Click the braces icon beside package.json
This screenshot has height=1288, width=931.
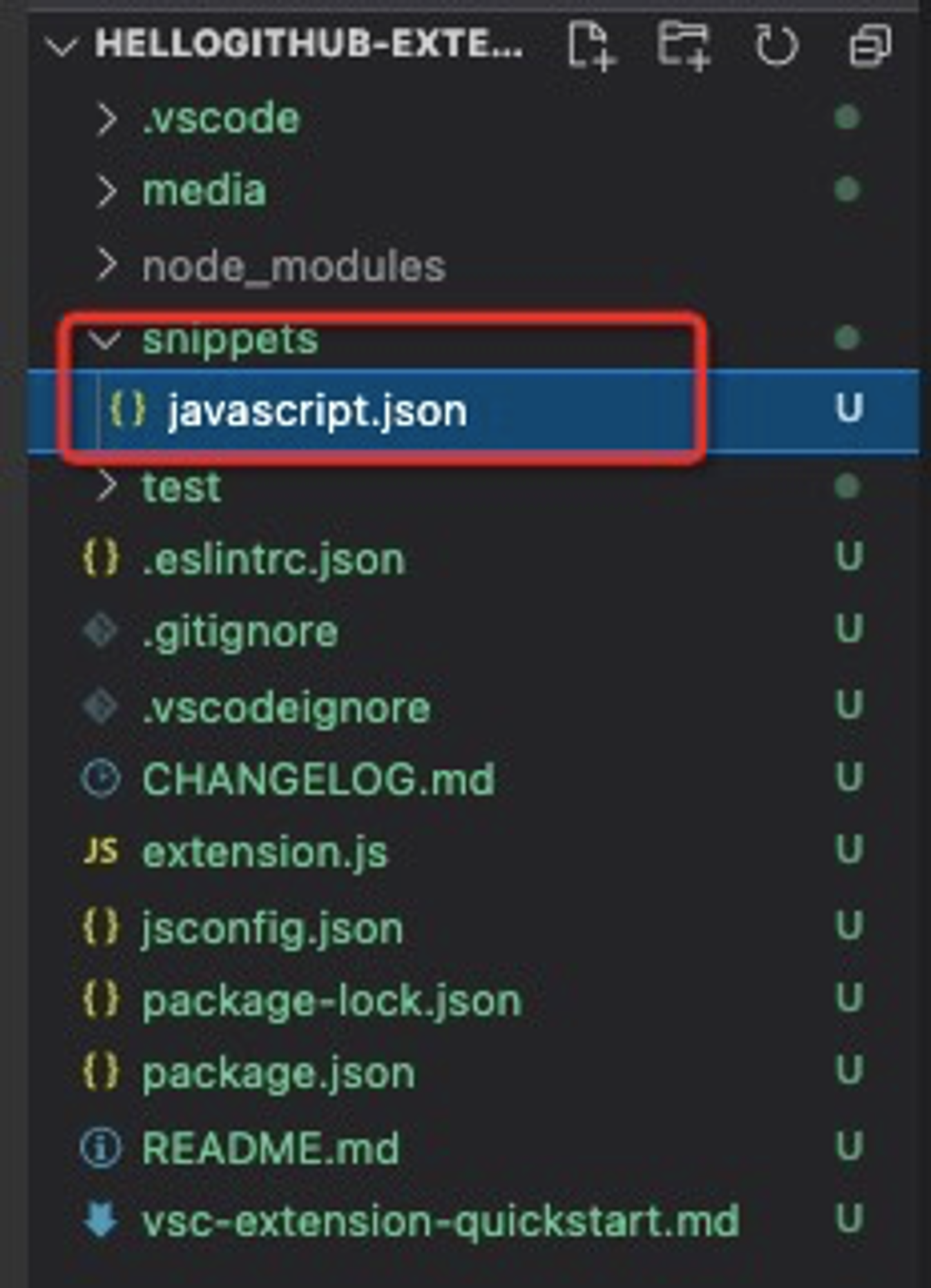pyautogui.click(x=101, y=1073)
